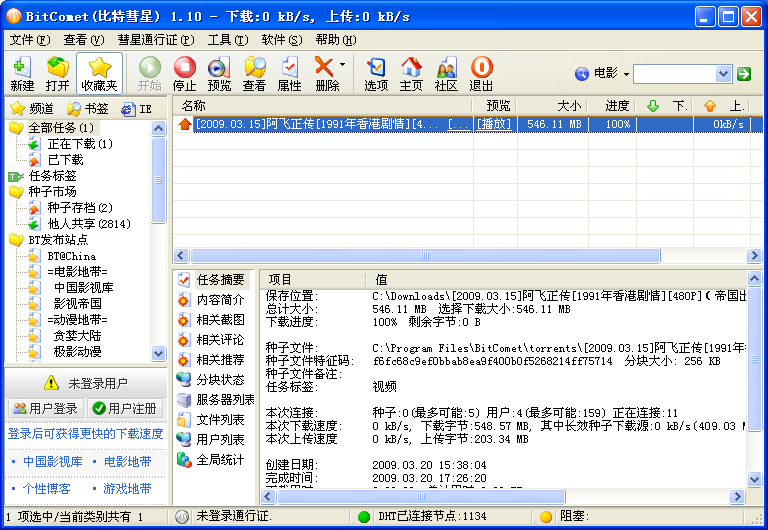Click 用户登录 login button
The height and width of the screenshot is (530, 768).
46,408
